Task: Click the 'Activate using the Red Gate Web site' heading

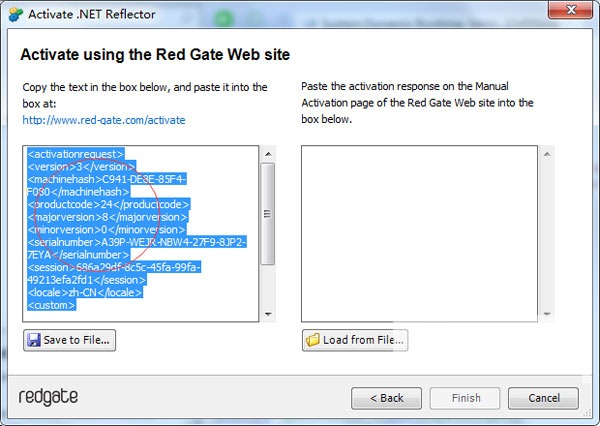Action: [155, 55]
